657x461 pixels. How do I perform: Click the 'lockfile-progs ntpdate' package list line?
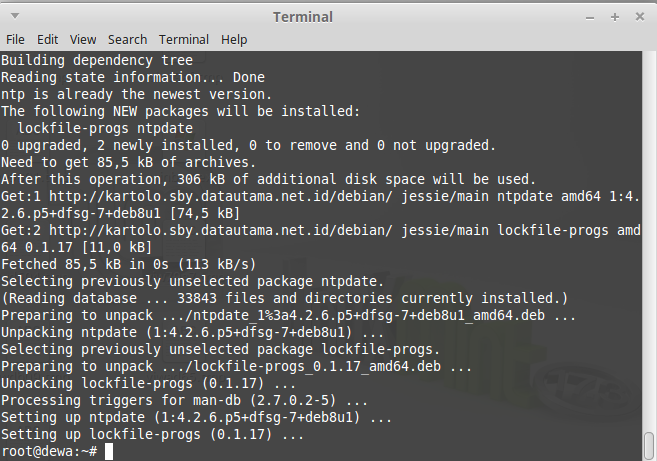click(105, 128)
